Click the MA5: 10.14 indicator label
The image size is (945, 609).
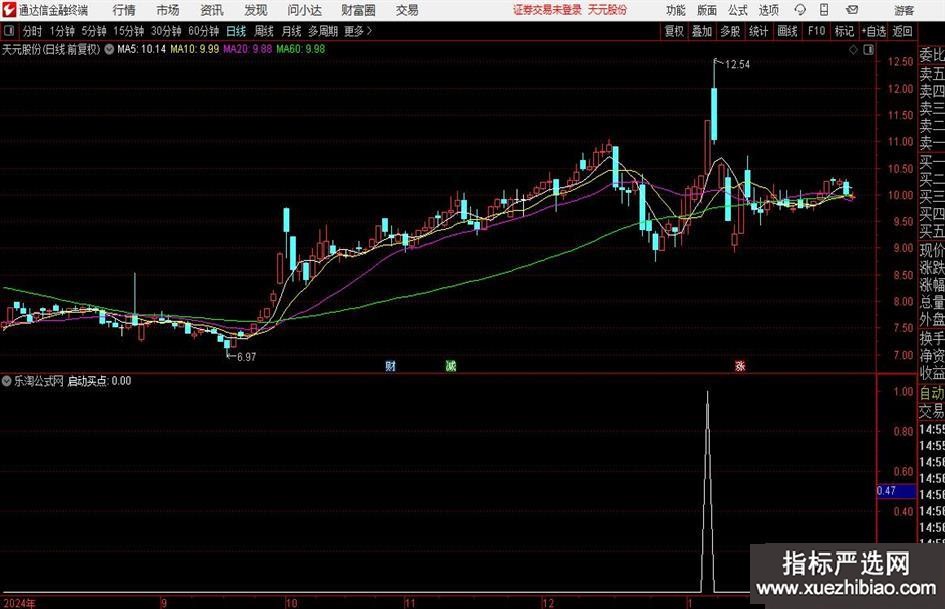141,49
